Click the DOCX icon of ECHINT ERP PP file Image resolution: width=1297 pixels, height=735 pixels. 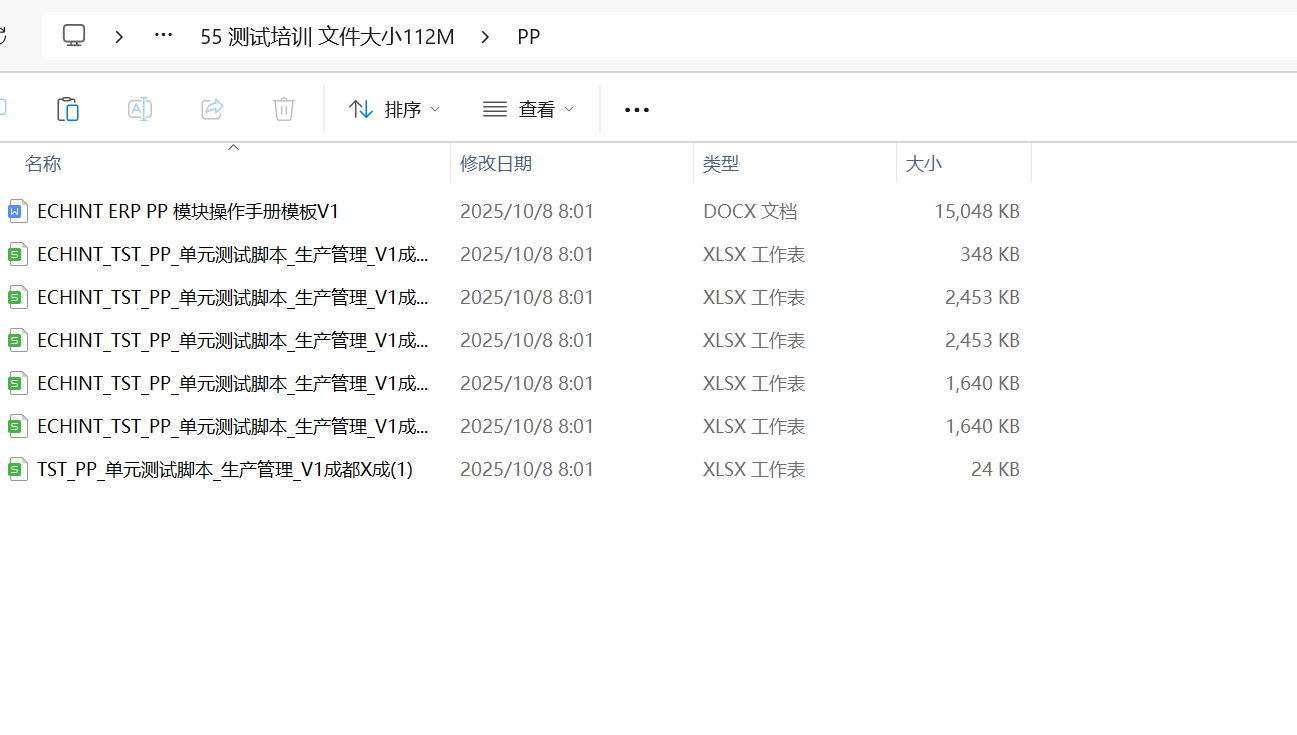pyautogui.click(x=17, y=211)
